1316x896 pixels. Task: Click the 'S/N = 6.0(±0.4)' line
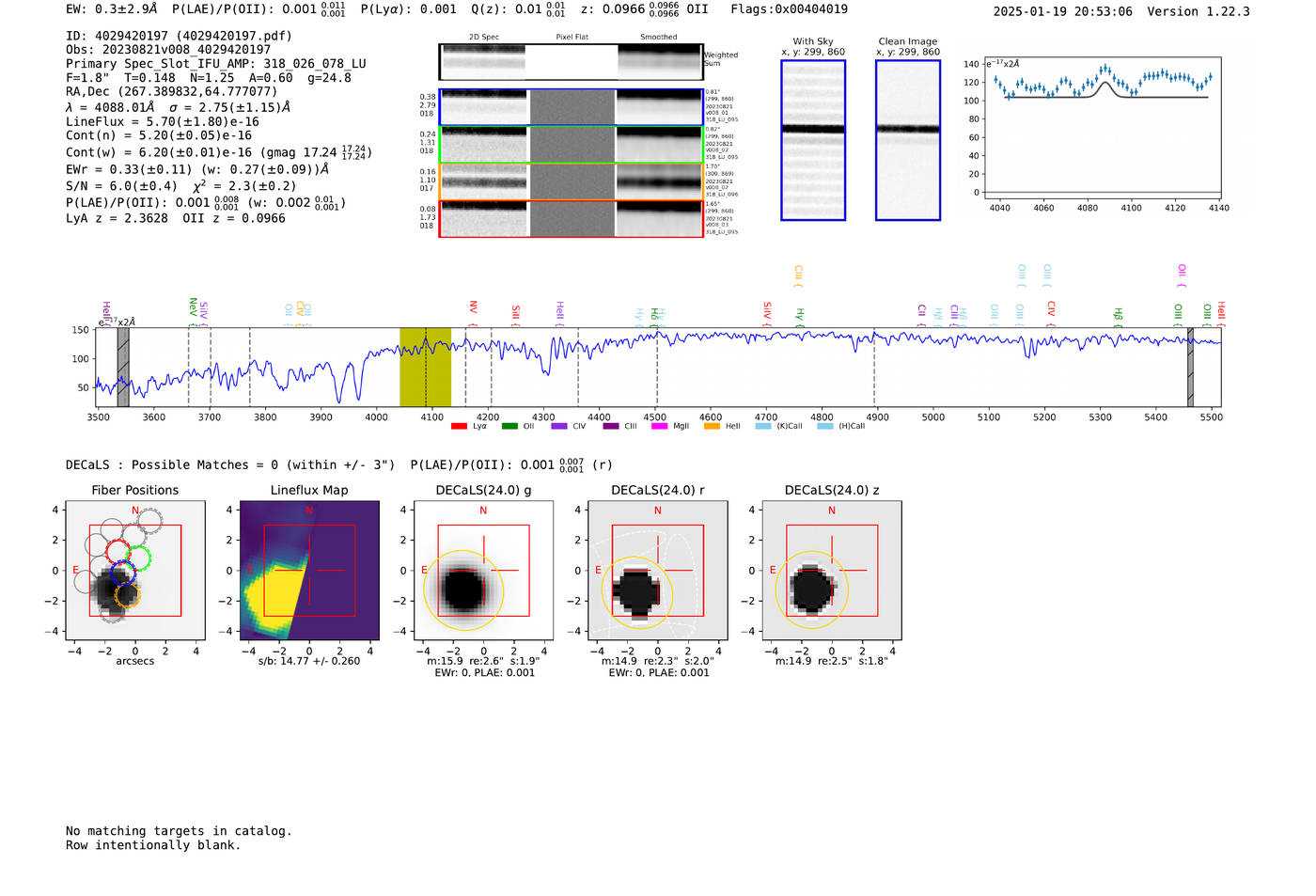[x=121, y=186]
